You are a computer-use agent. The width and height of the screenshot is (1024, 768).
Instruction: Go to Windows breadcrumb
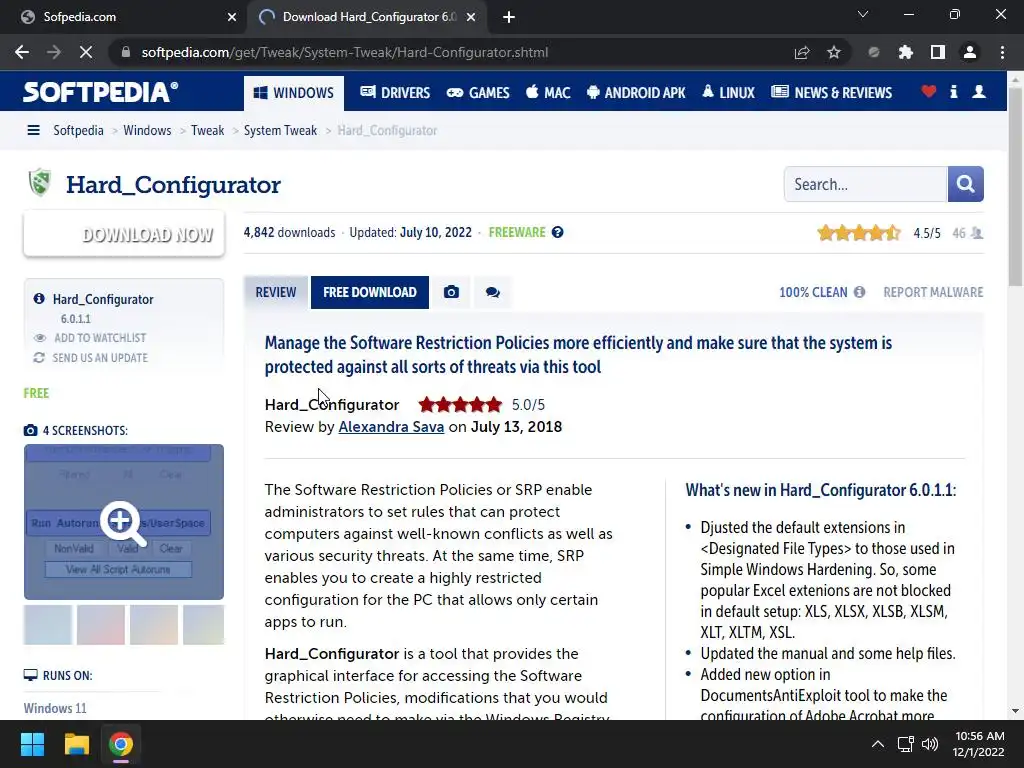tap(147, 131)
